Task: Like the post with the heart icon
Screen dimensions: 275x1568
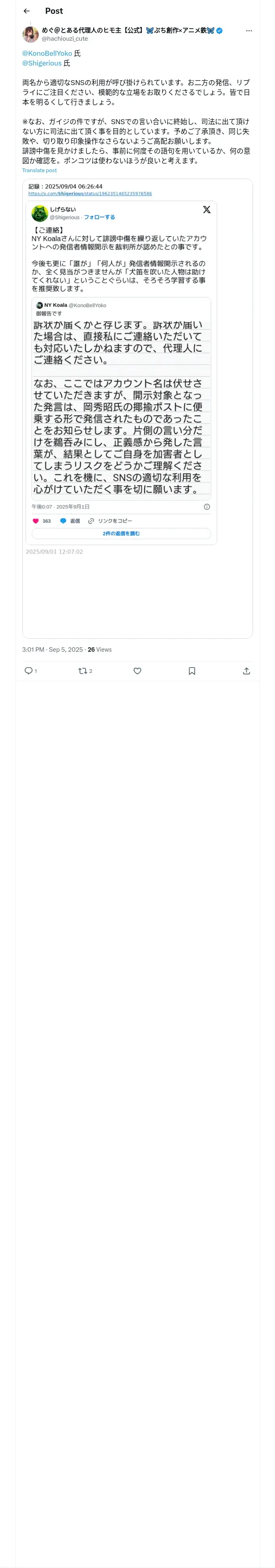Action: (x=137, y=671)
